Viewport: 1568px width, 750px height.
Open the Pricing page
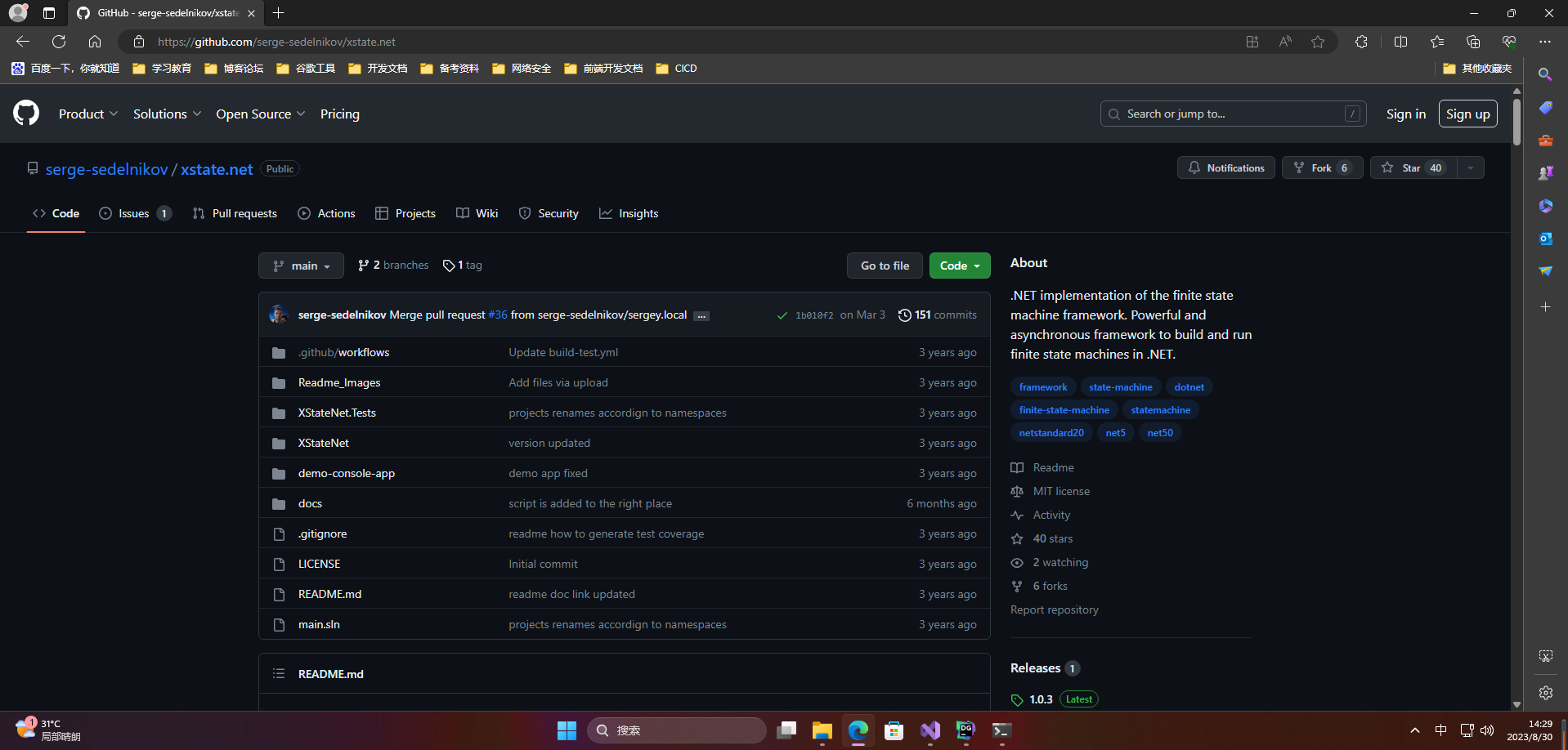(340, 114)
